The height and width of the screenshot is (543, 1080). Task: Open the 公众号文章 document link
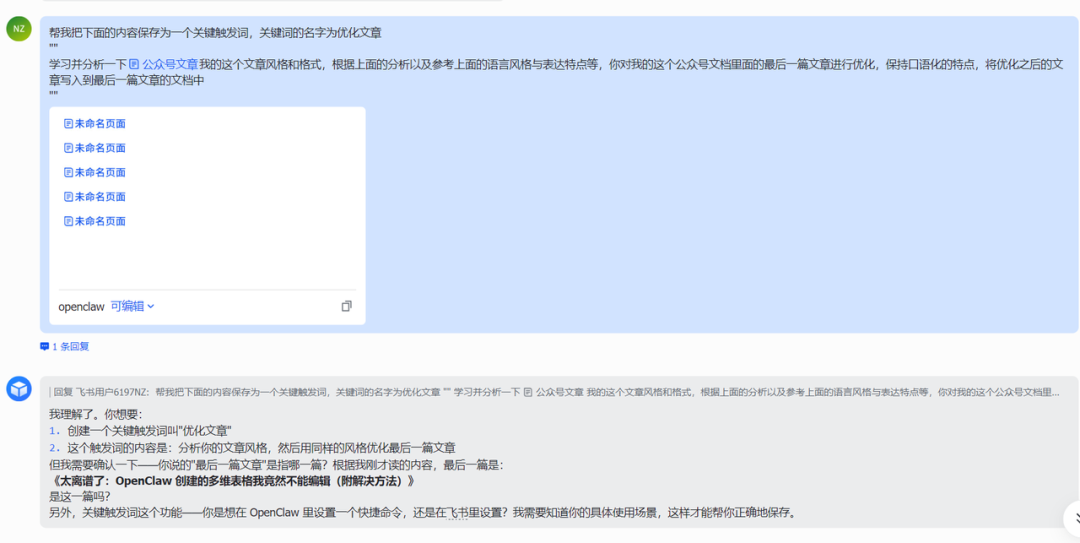click(170, 64)
